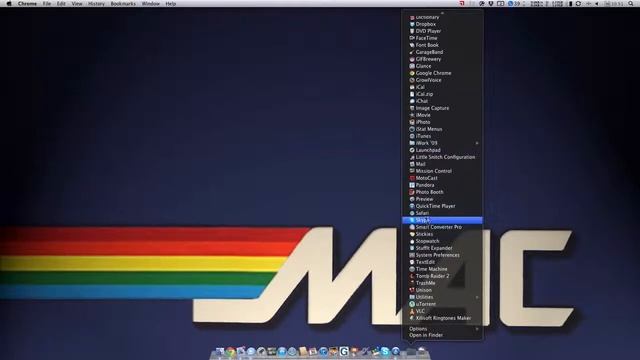Launch iMovie from the applications list
The width and height of the screenshot is (640, 360).
(x=442, y=115)
